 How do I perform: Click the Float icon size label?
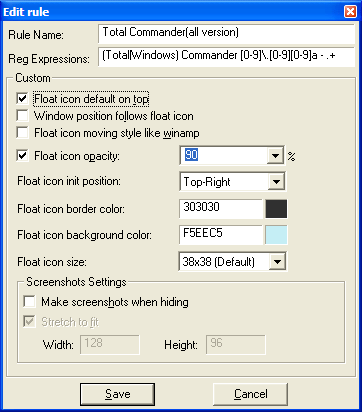(52, 262)
